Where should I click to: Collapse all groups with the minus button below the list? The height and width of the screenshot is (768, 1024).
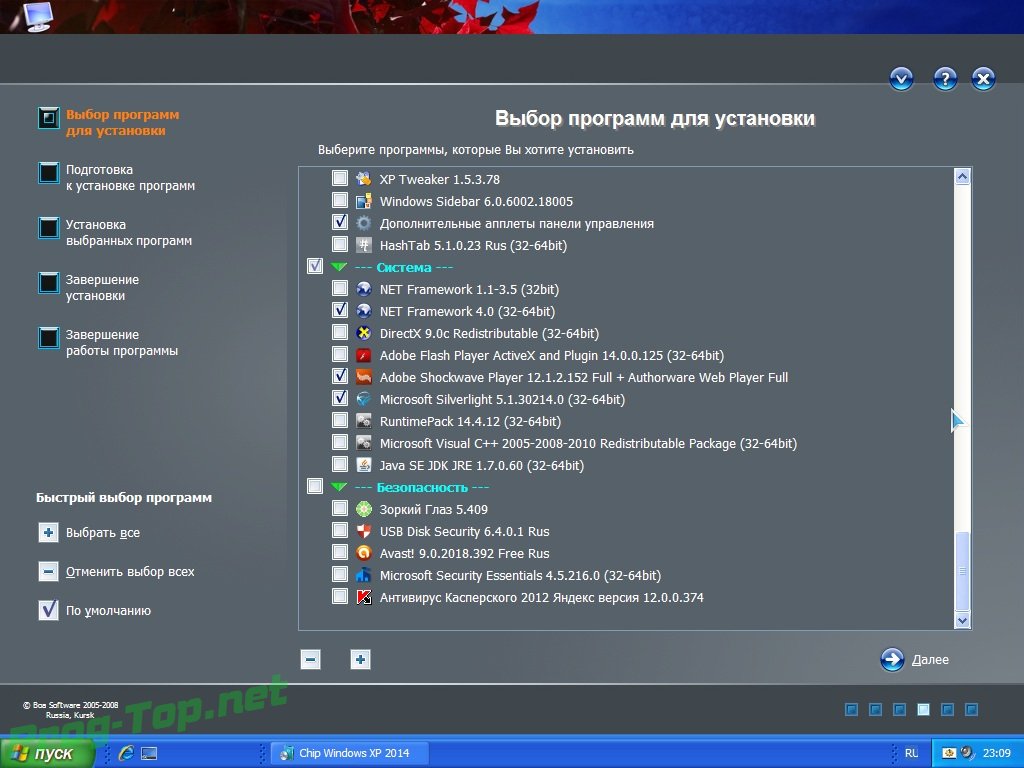[310, 660]
